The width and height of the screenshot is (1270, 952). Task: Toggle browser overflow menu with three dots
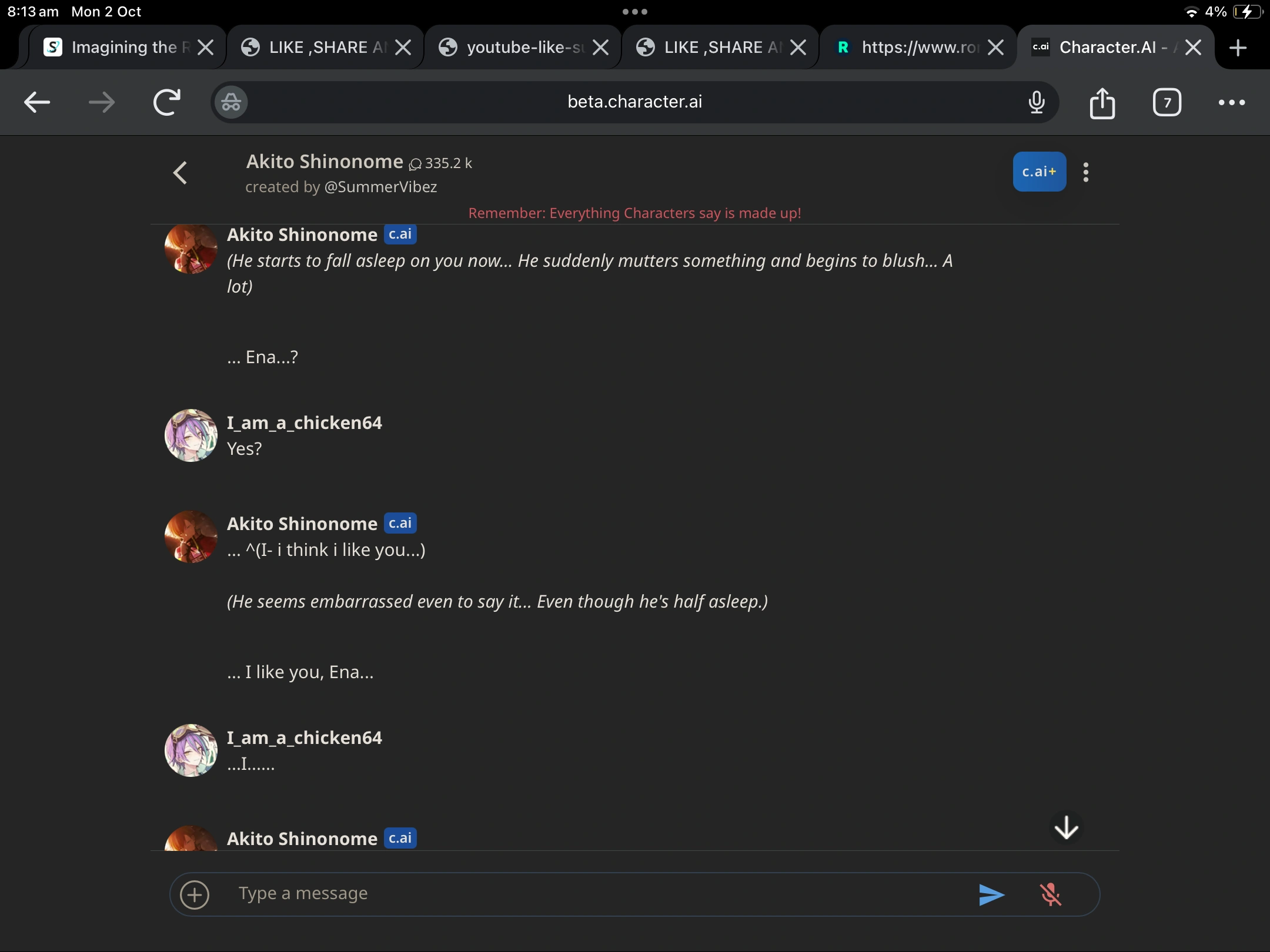(1232, 102)
